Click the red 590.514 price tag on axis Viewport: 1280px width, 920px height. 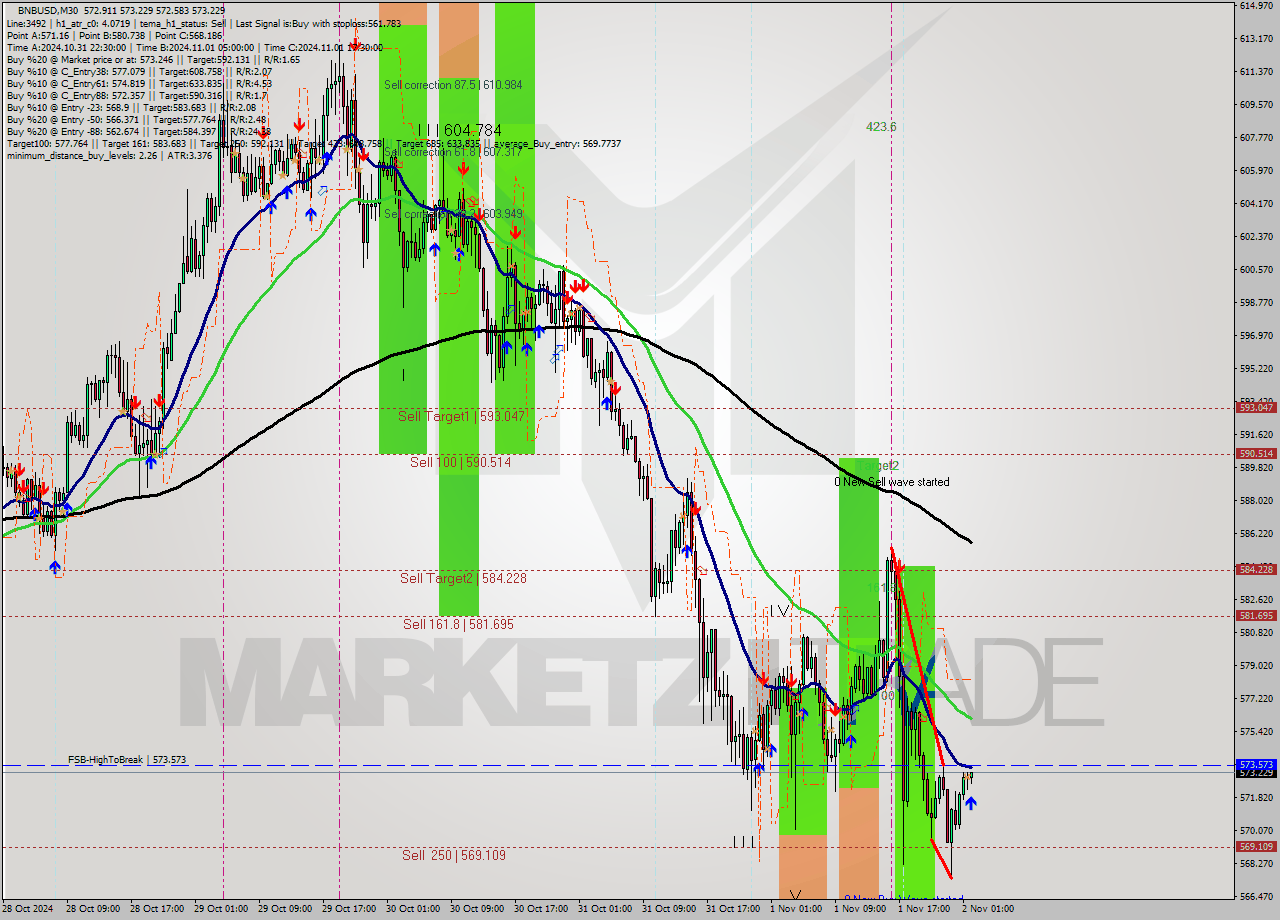[1256, 453]
